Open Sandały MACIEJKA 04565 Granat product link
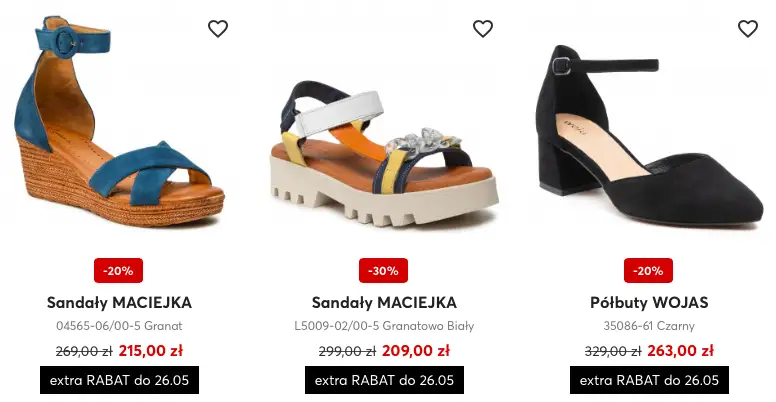This screenshot has height=402, width=776. point(119,302)
